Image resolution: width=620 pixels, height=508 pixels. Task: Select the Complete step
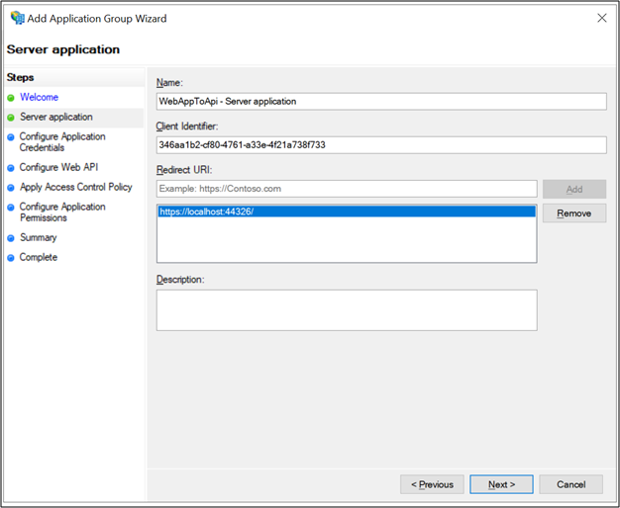(38, 257)
